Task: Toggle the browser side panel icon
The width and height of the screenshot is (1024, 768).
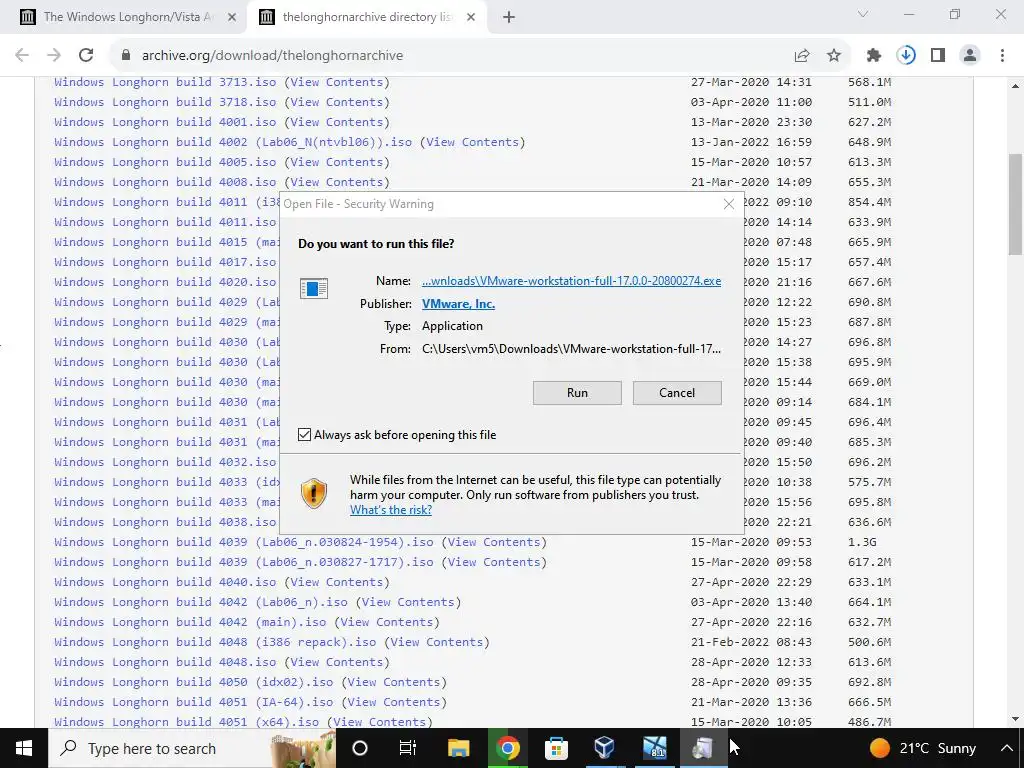Action: 938,56
